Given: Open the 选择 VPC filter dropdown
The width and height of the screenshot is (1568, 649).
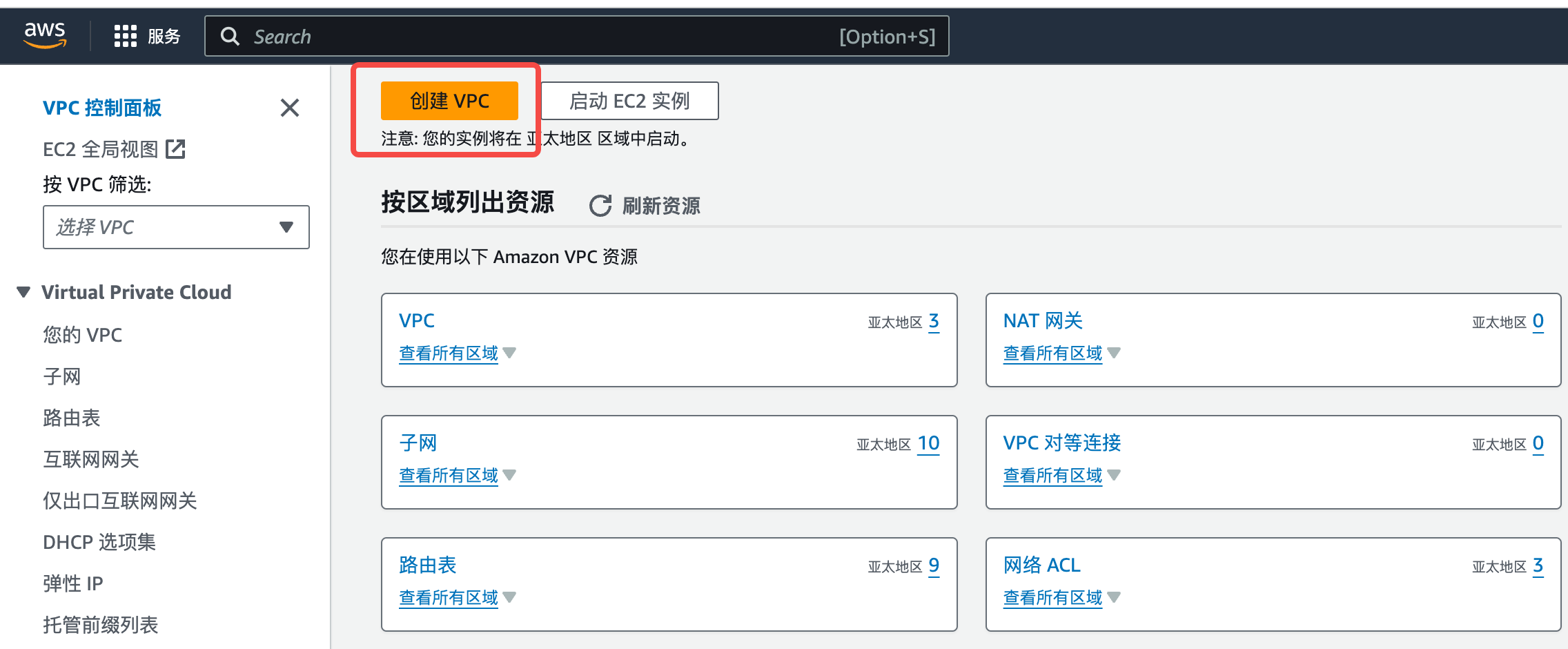Looking at the screenshot, I should tap(176, 227).
